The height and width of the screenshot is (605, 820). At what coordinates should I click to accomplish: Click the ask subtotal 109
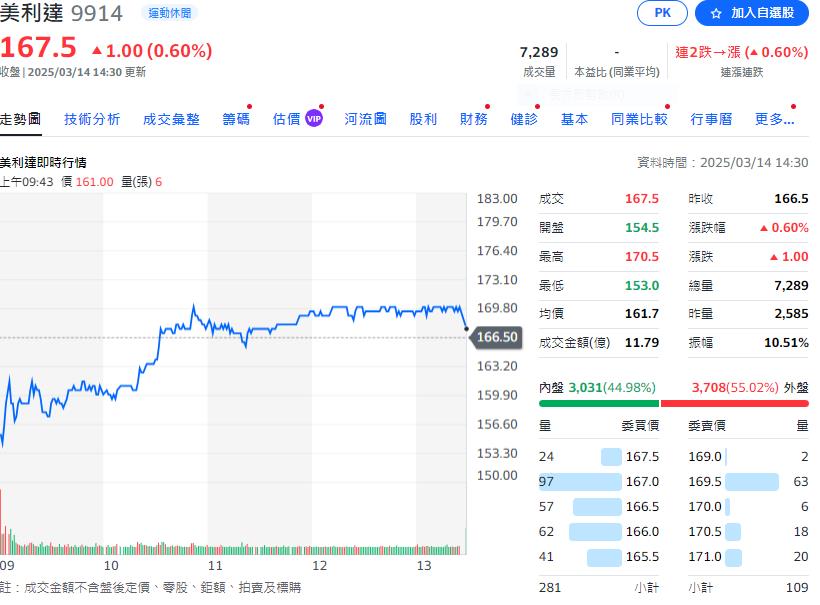pos(797,588)
